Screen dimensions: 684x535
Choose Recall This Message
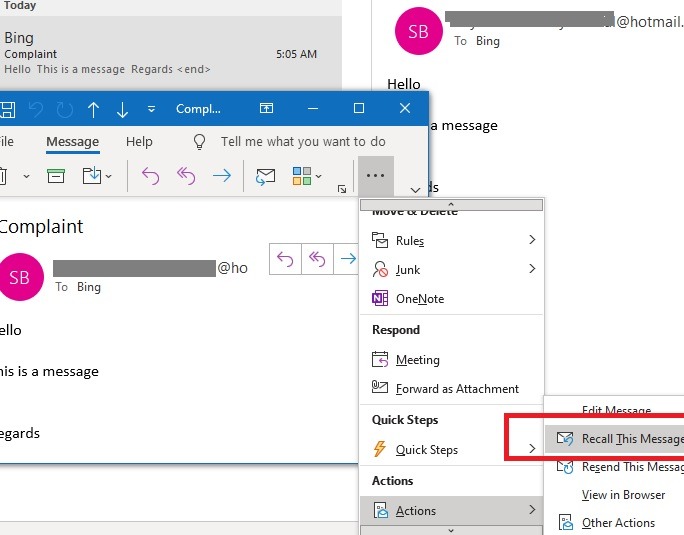point(615,439)
